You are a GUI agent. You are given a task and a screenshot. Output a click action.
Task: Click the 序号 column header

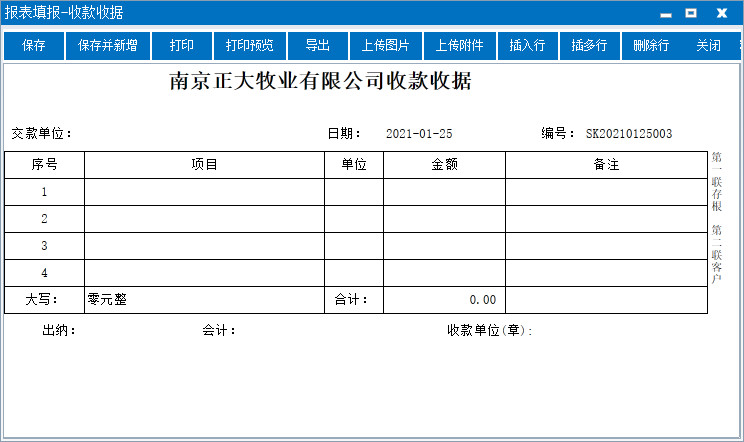pyautogui.click(x=45, y=165)
